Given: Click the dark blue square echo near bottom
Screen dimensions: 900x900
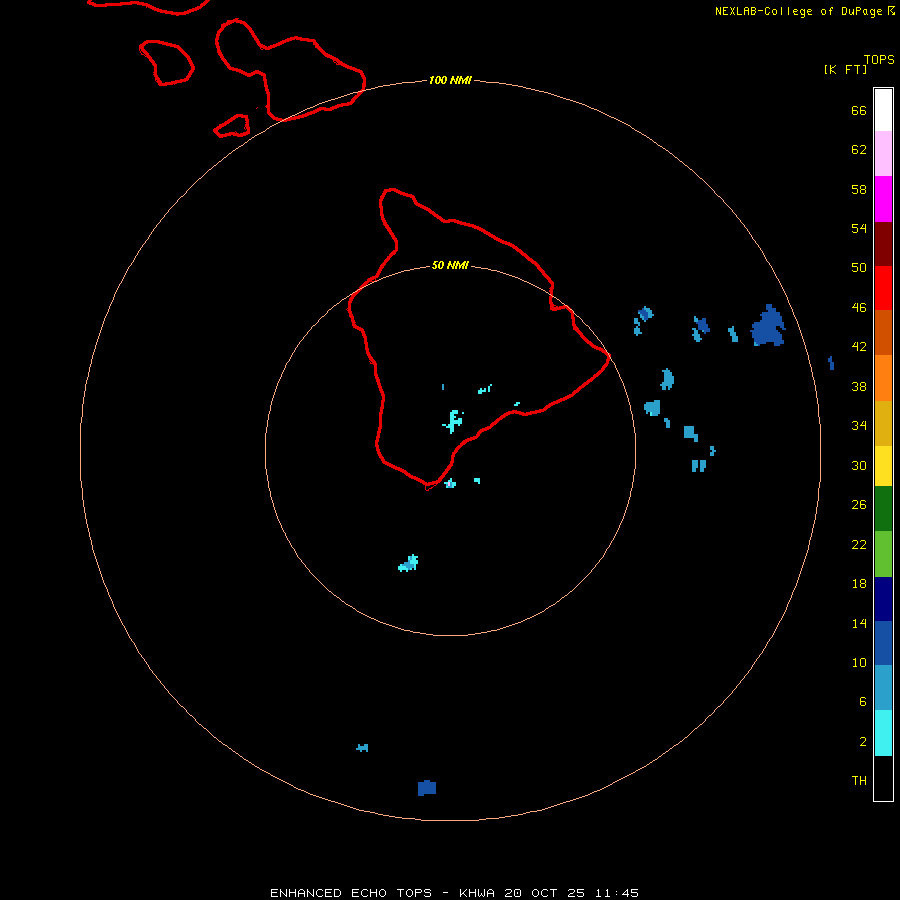Looking at the screenshot, I should [x=426, y=788].
